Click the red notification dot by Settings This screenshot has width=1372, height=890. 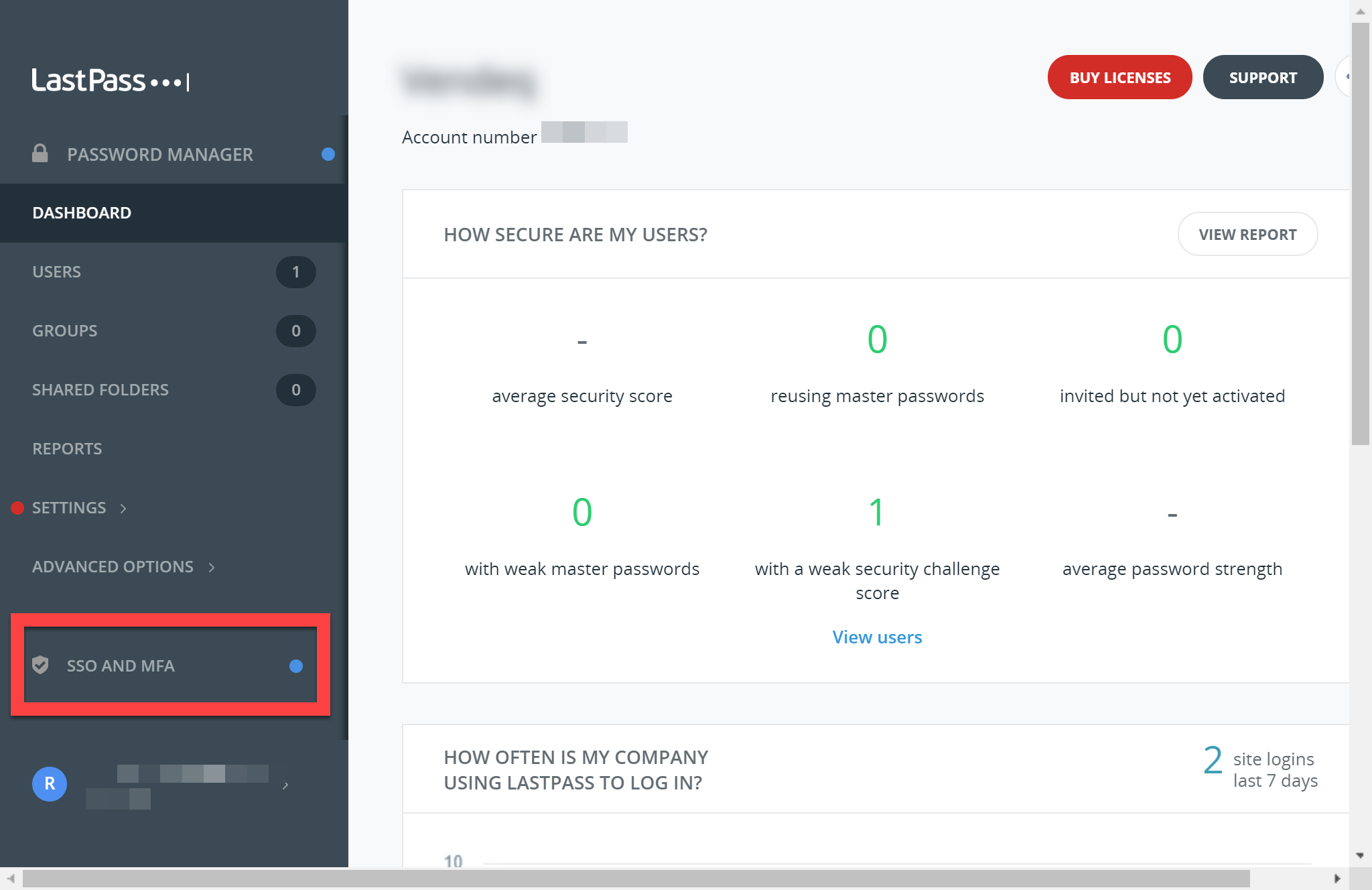17,508
